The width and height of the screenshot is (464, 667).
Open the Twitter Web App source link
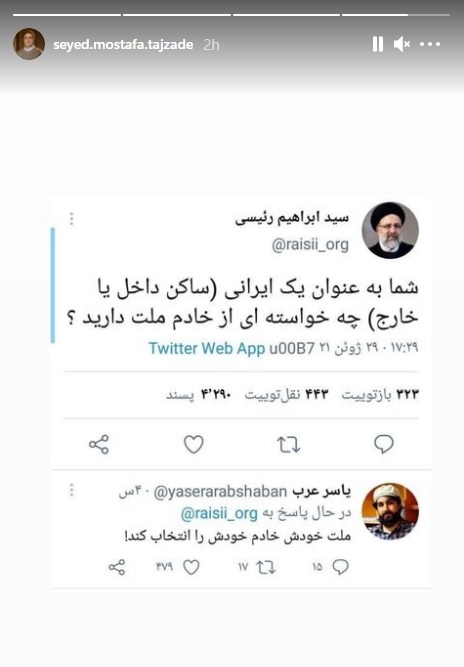(207, 348)
